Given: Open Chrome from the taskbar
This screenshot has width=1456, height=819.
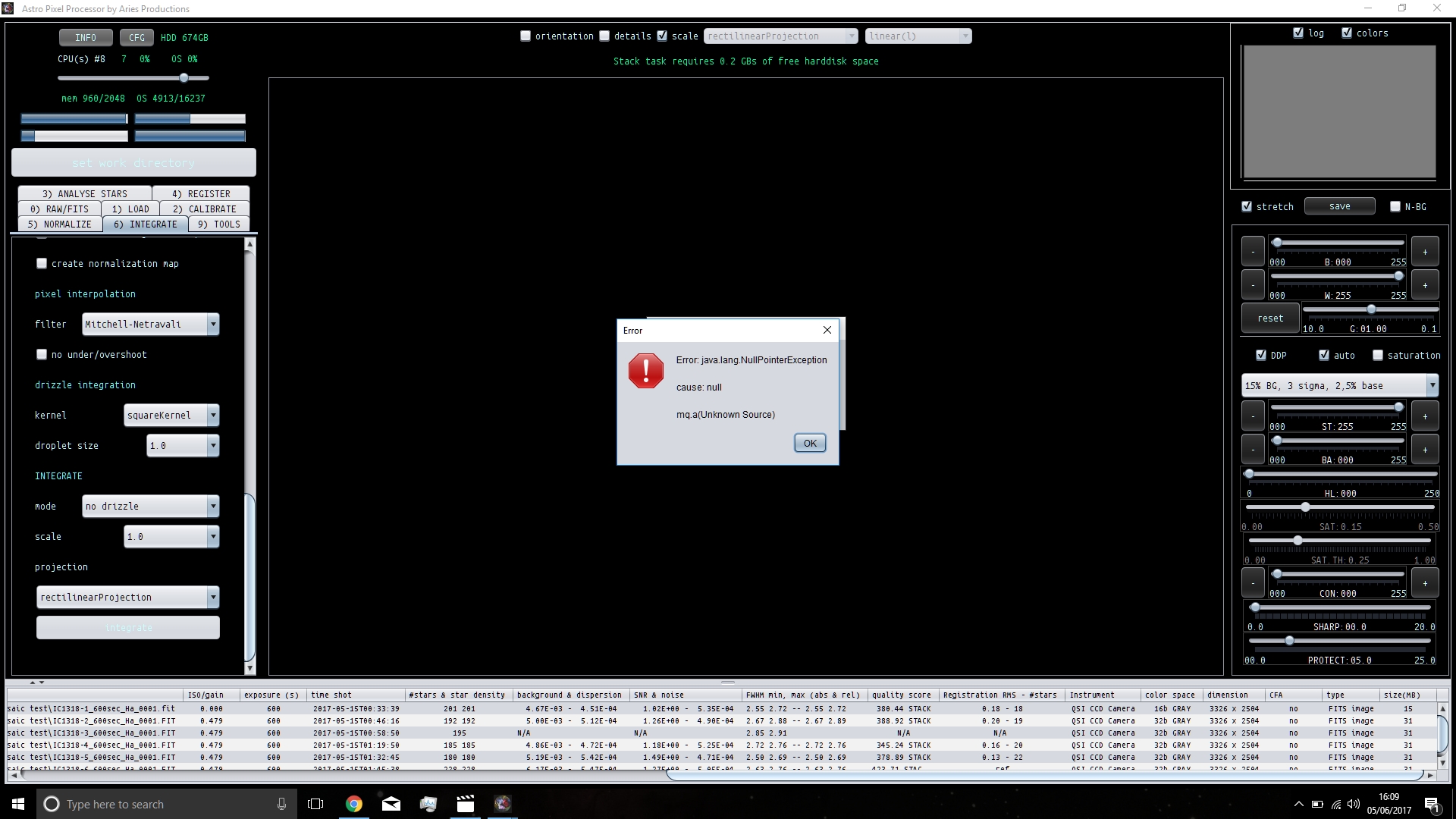Looking at the screenshot, I should click(x=354, y=804).
